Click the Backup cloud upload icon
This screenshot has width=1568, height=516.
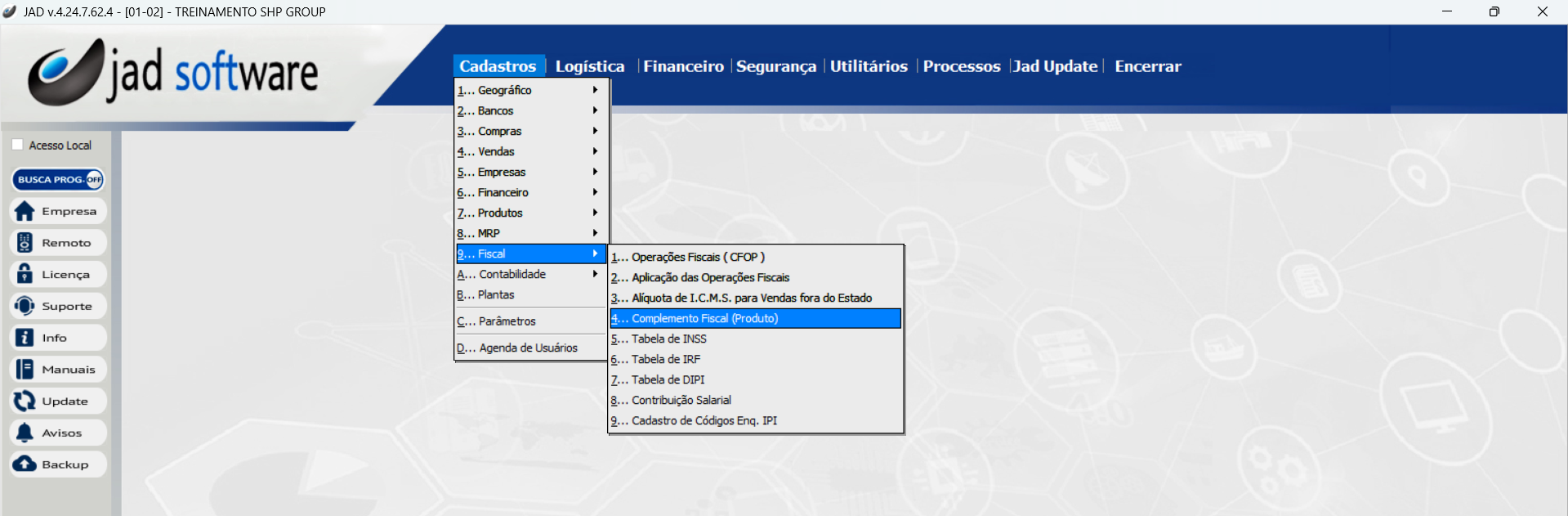25,464
